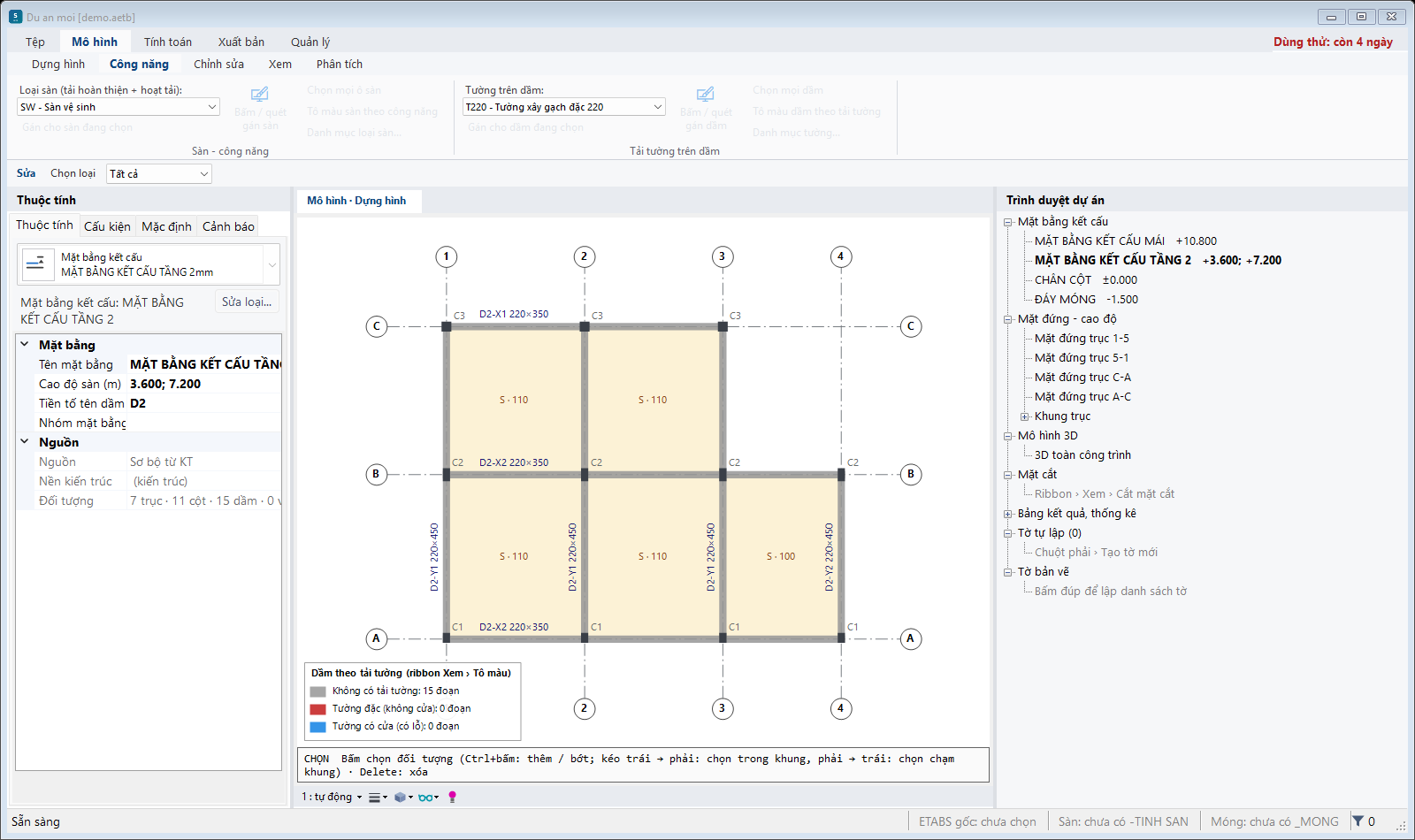Click the blue wall-with-door legend swatch
The image size is (1415, 840).
(x=318, y=727)
